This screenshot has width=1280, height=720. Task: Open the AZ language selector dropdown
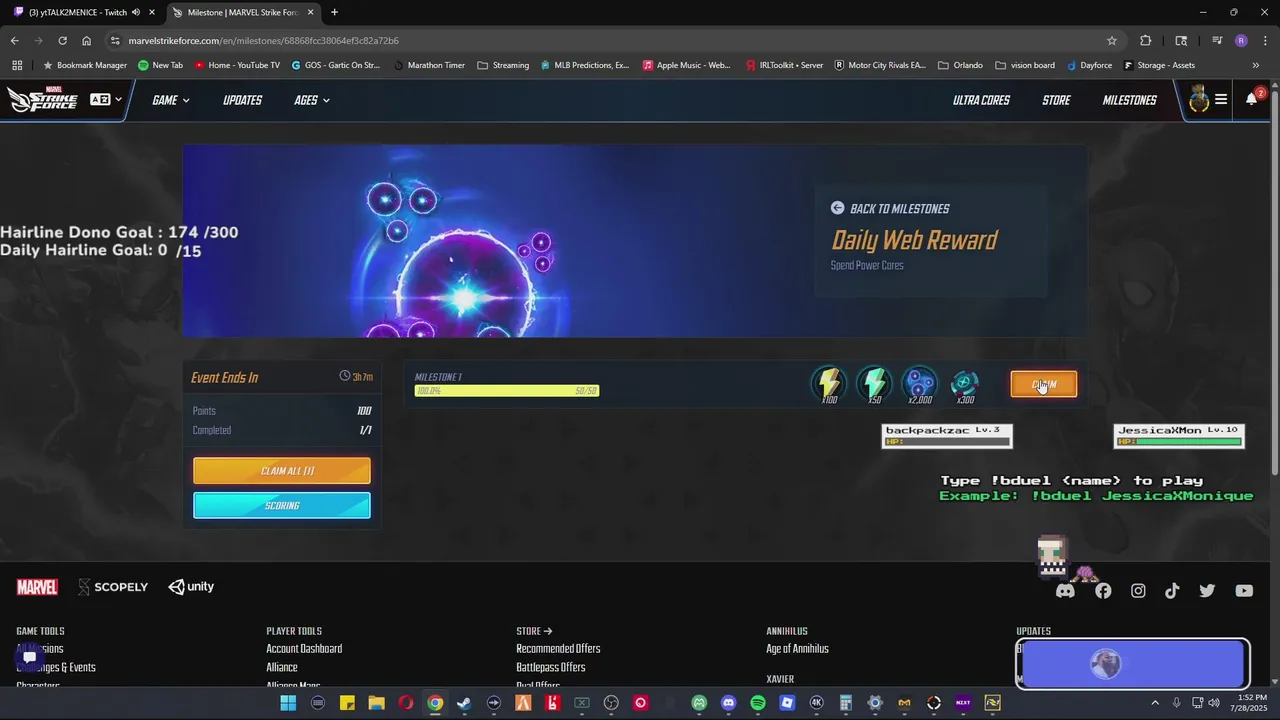pos(106,99)
